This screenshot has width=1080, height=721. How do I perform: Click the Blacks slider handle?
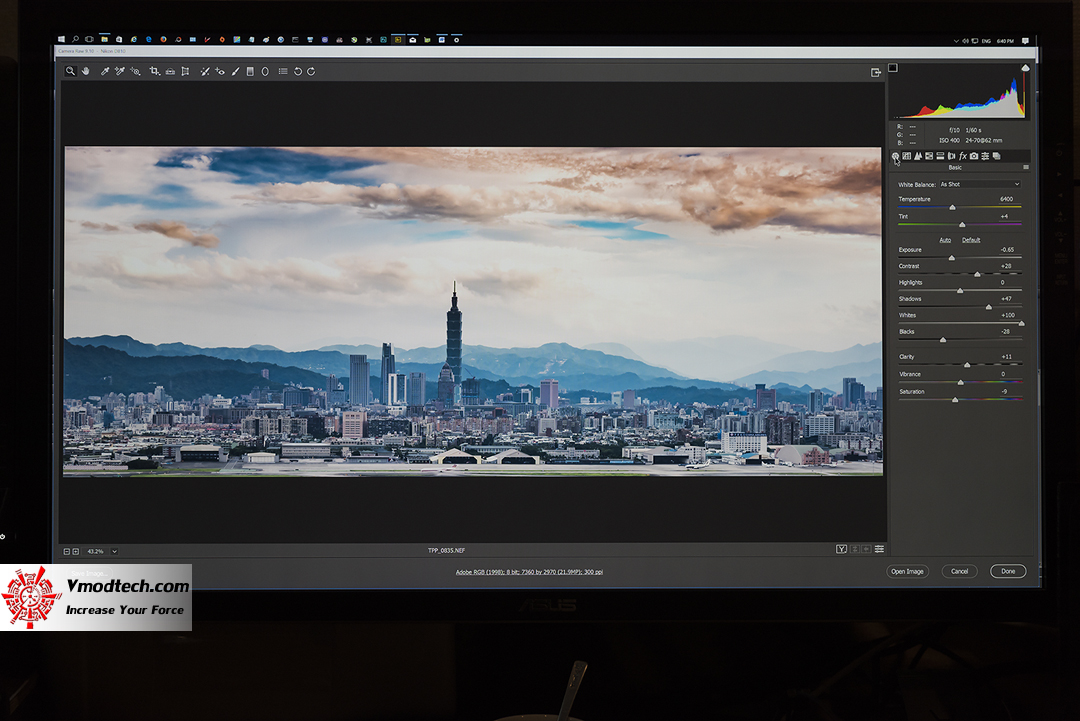[x=943, y=339]
